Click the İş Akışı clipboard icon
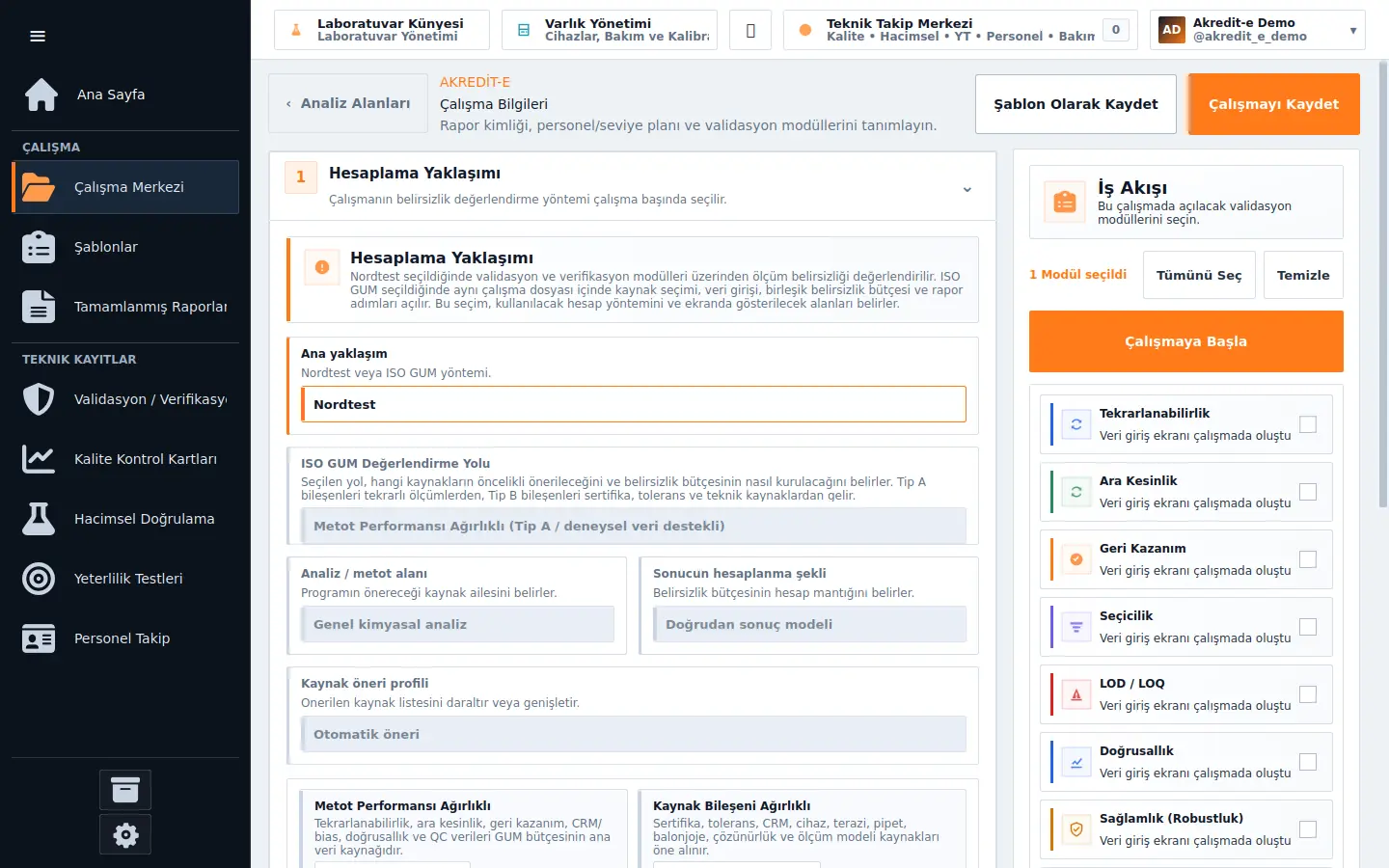Image resolution: width=1389 pixels, height=868 pixels. [x=1065, y=203]
